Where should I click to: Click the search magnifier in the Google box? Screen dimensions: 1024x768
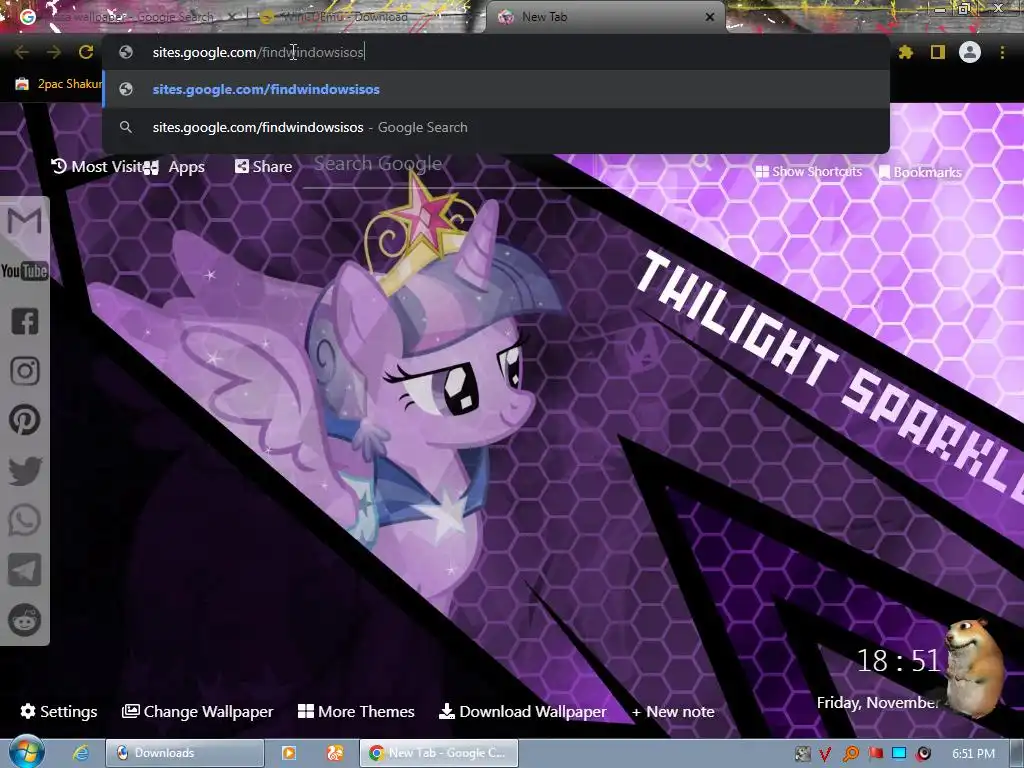pos(701,161)
